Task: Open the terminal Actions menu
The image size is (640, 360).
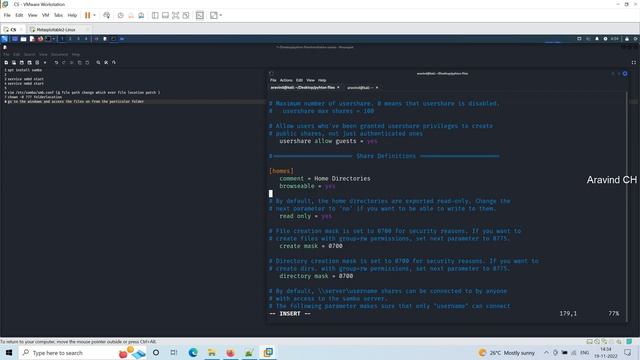Action: pyautogui.click(x=286, y=80)
